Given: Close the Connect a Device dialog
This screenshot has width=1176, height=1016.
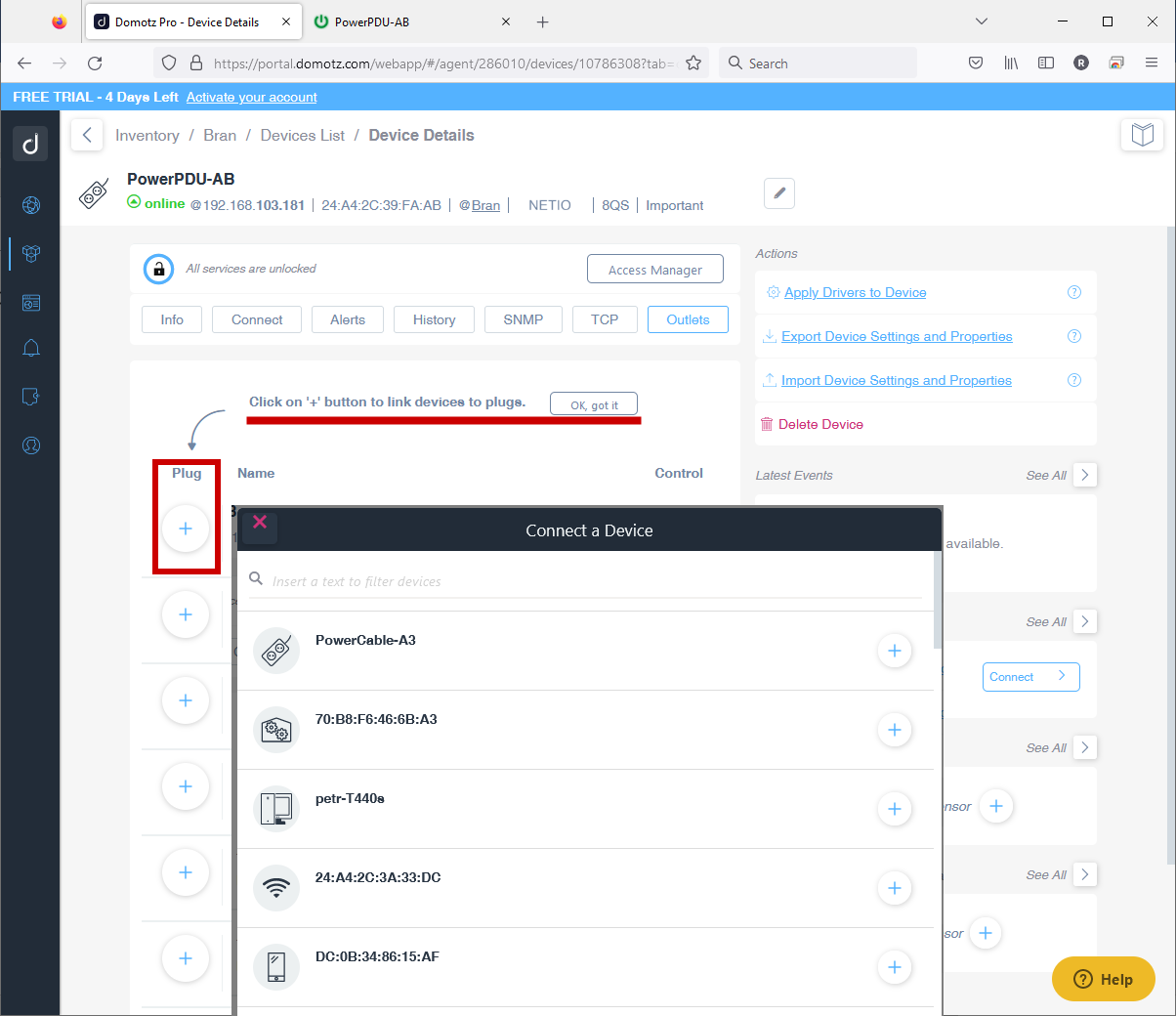Looking at the screenshot, I should [x=260, y=522].
